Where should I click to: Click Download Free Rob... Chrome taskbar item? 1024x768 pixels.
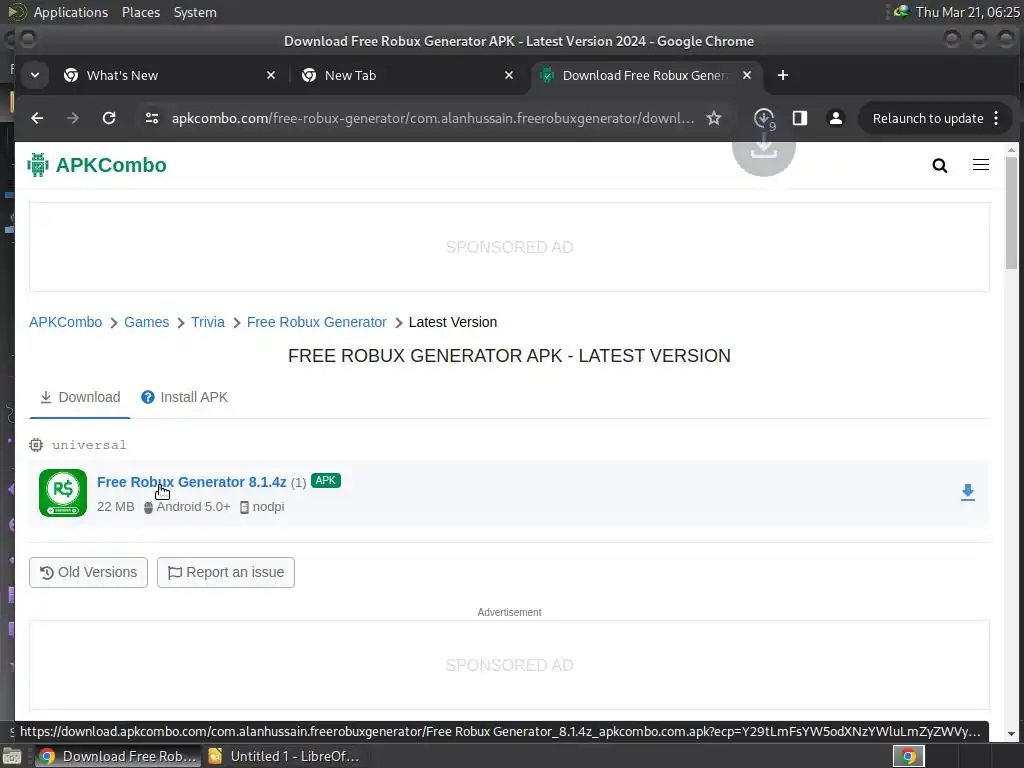pos(118,756)
